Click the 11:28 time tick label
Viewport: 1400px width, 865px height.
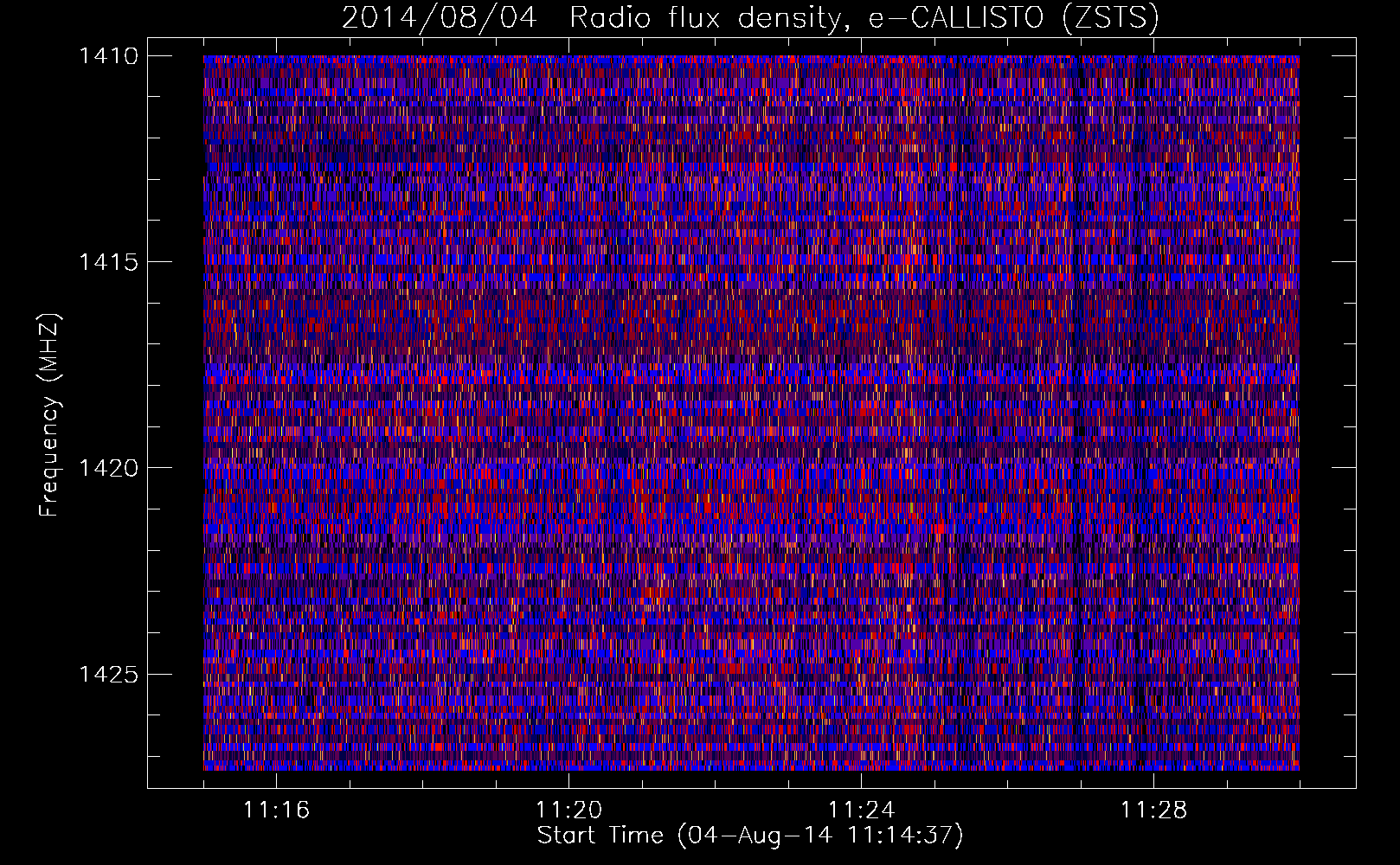(x=1153, y=811)
